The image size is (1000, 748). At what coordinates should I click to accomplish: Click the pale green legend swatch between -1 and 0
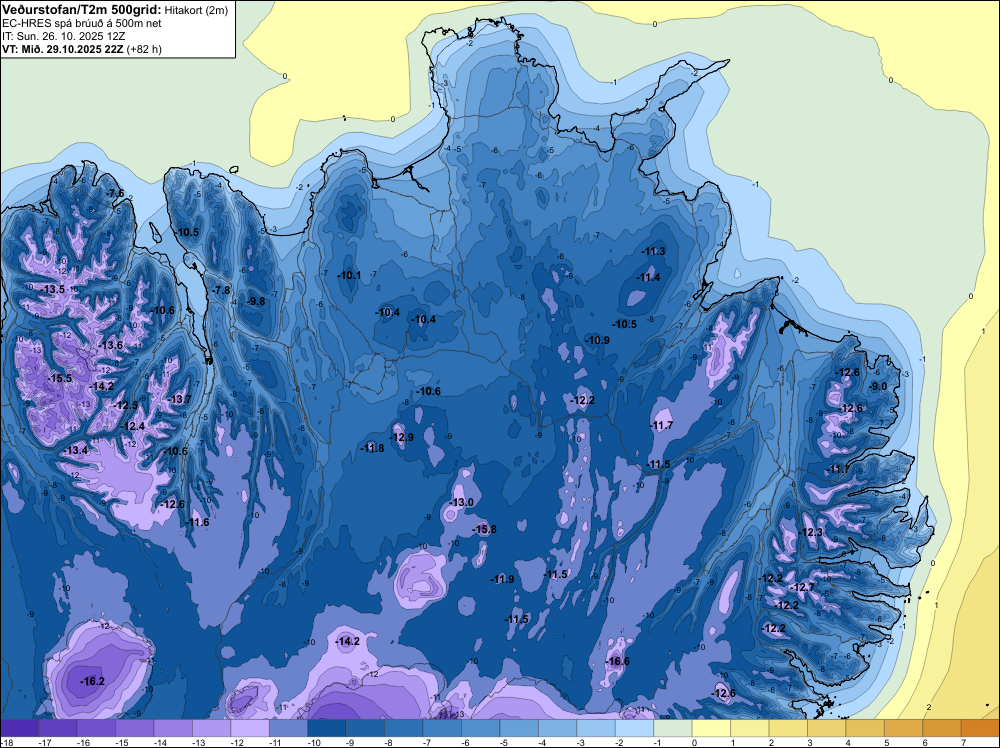(x=673, y=728)
